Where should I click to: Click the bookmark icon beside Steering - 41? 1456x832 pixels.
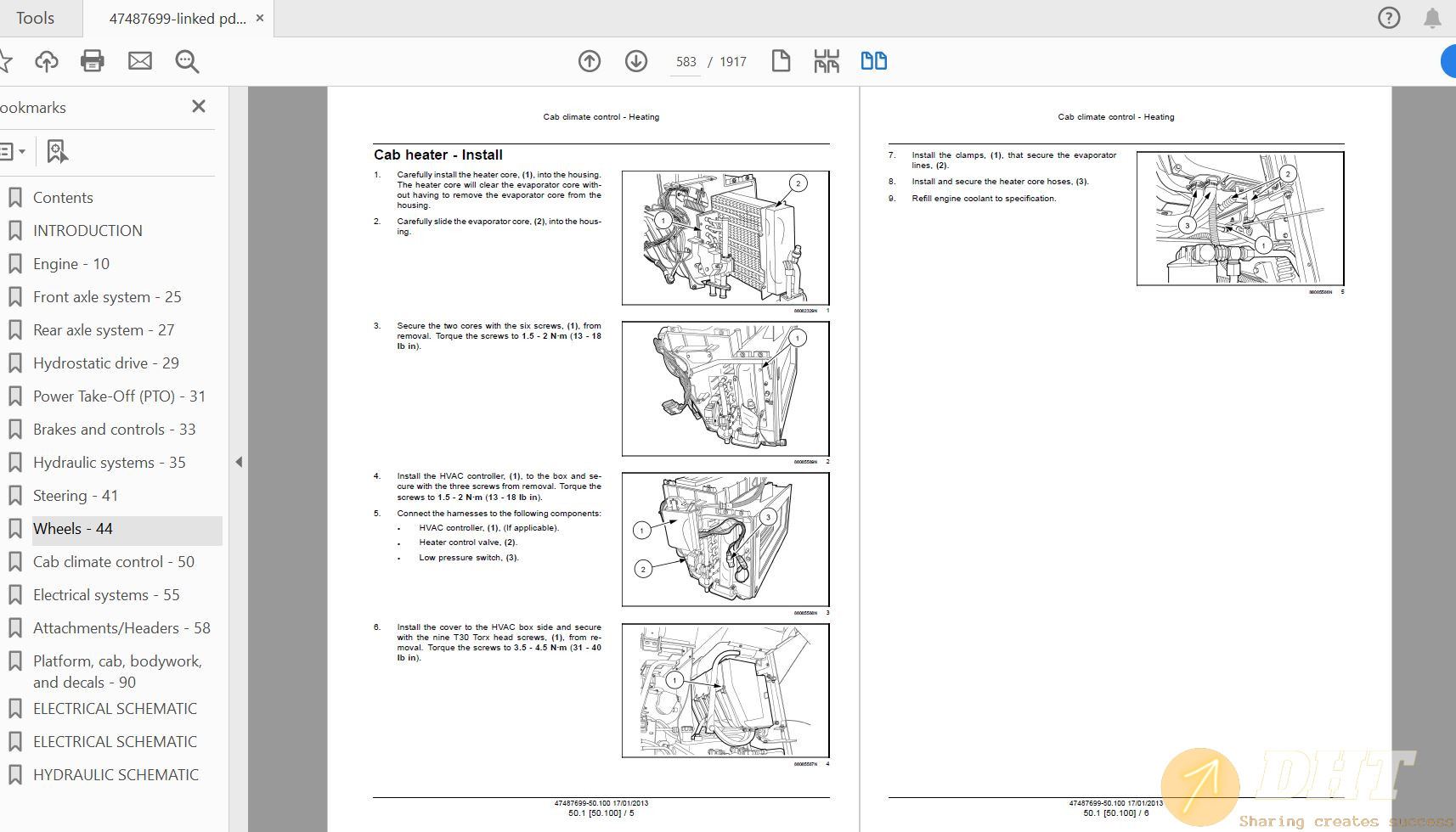(x=15, y=496)
